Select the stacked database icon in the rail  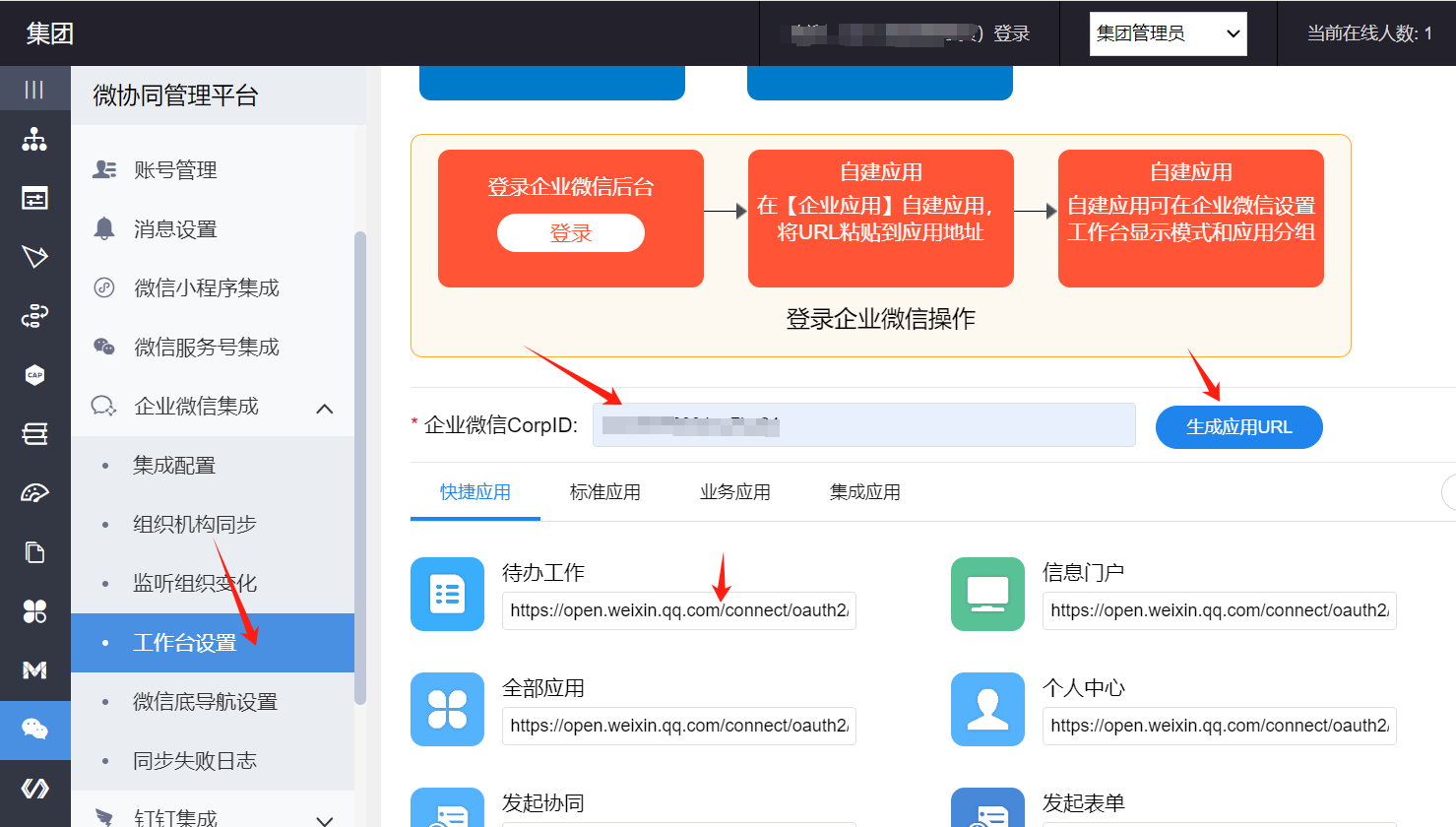[x=34, y=434]
